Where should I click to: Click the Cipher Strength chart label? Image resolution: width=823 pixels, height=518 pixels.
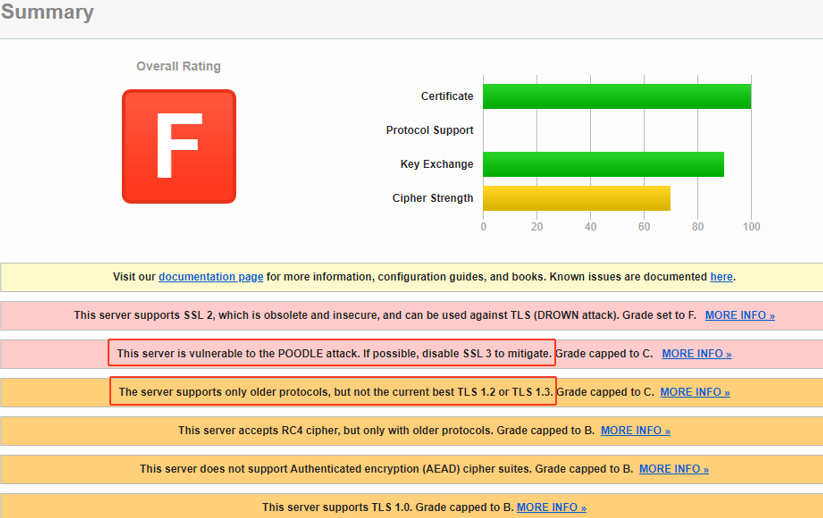click(432, 198)
